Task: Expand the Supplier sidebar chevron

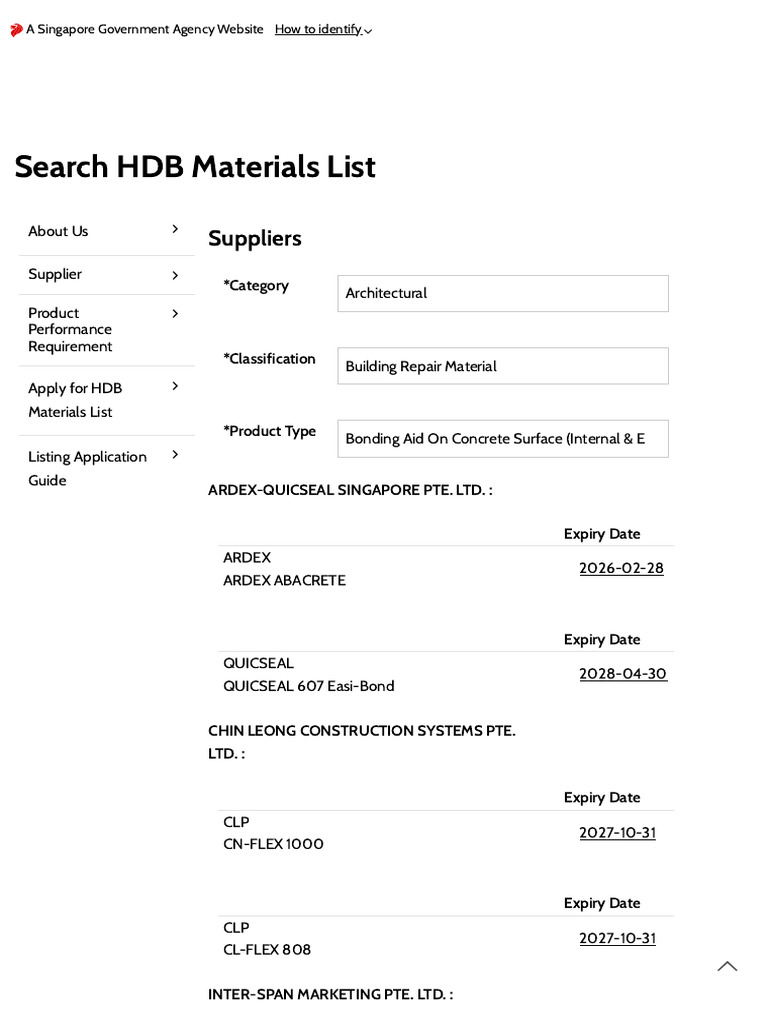Action: (x=175, y=275)
